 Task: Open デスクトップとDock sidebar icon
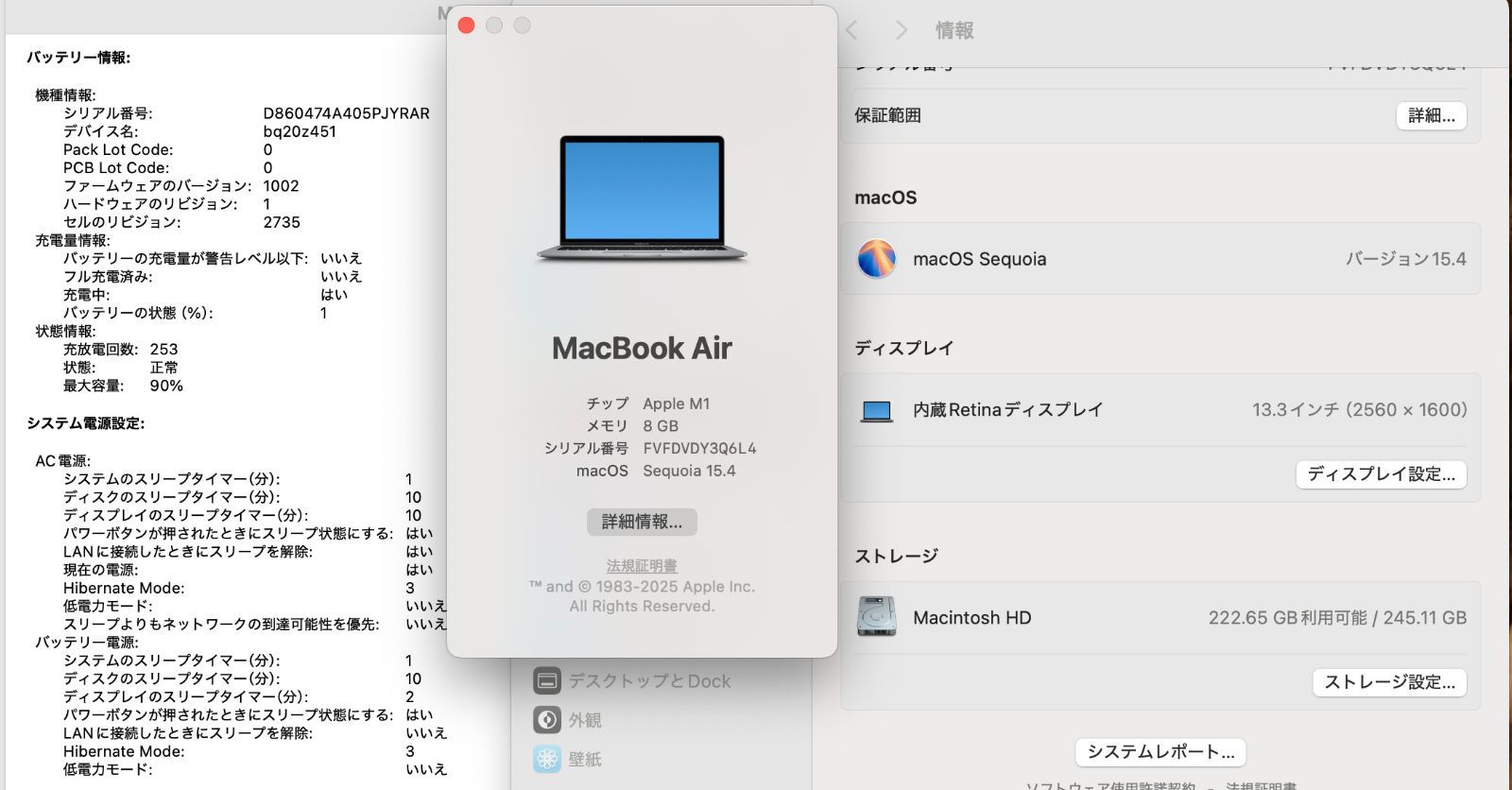click(x=547, y=680)
